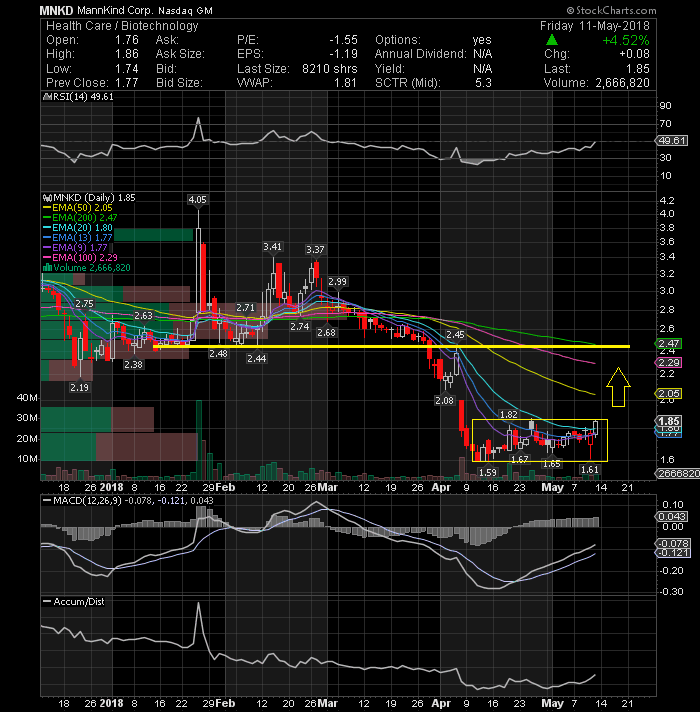
Task: Click the Chg +0.08 value
Action: [x=635, y=54]
